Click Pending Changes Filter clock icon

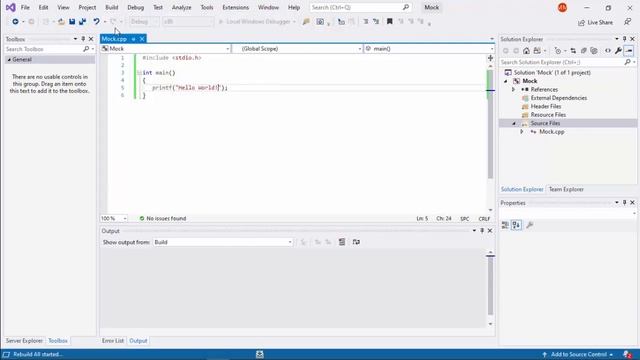[x=558, y=51]
